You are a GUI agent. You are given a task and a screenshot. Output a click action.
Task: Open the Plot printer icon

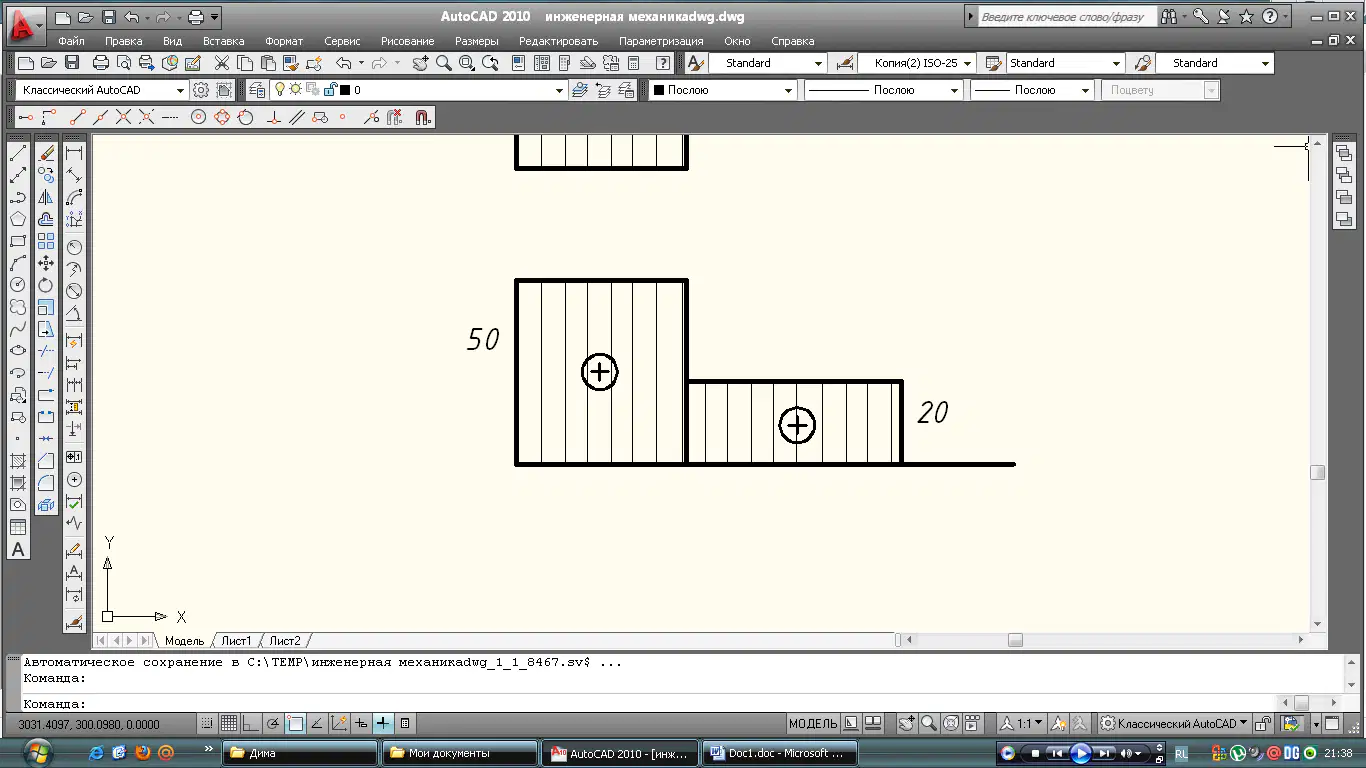pos(100,63)
